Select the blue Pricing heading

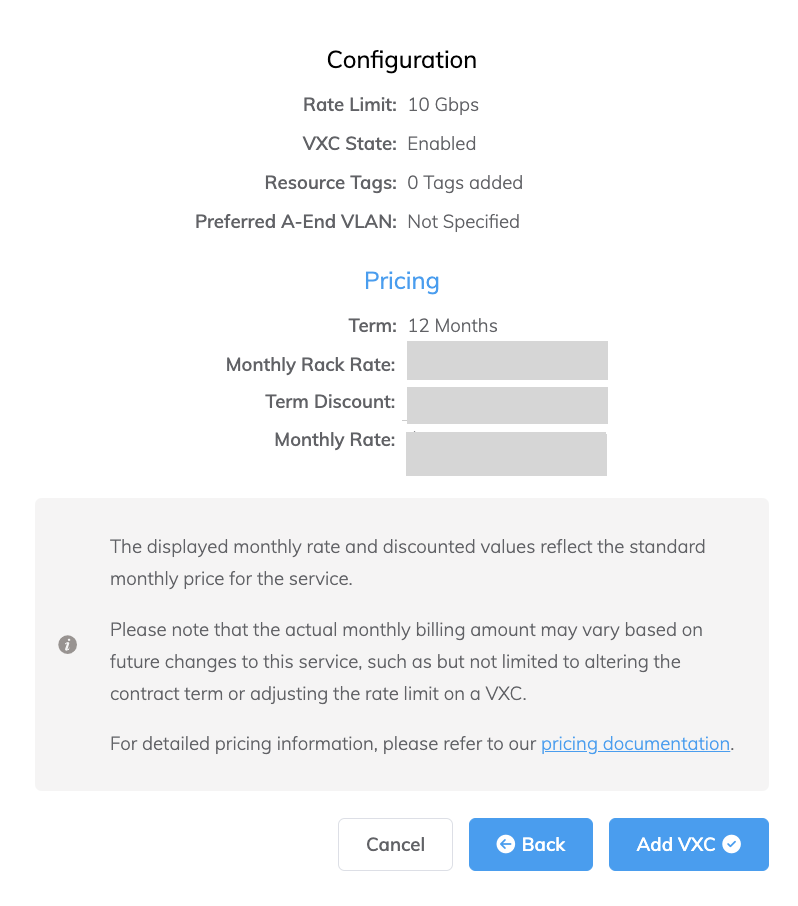click(x=401, y=281)
